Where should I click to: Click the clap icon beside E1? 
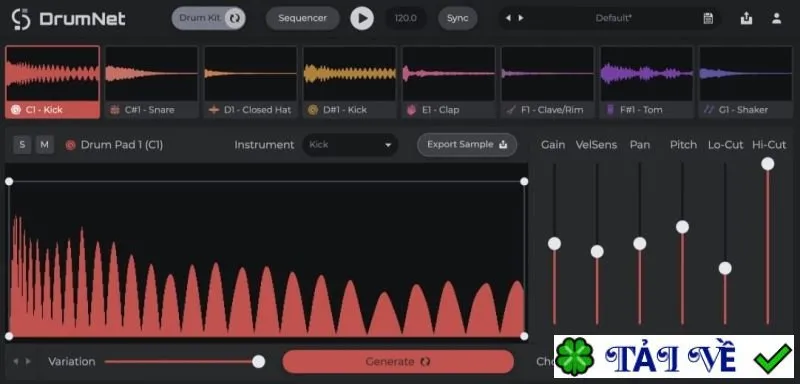click(x=412, y=110)
